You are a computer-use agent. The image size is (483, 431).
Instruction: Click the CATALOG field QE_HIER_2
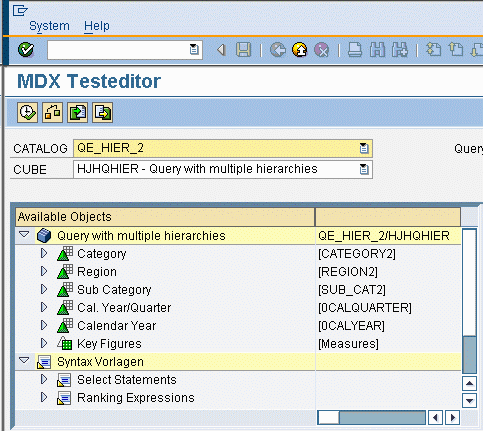coord(222,148)
